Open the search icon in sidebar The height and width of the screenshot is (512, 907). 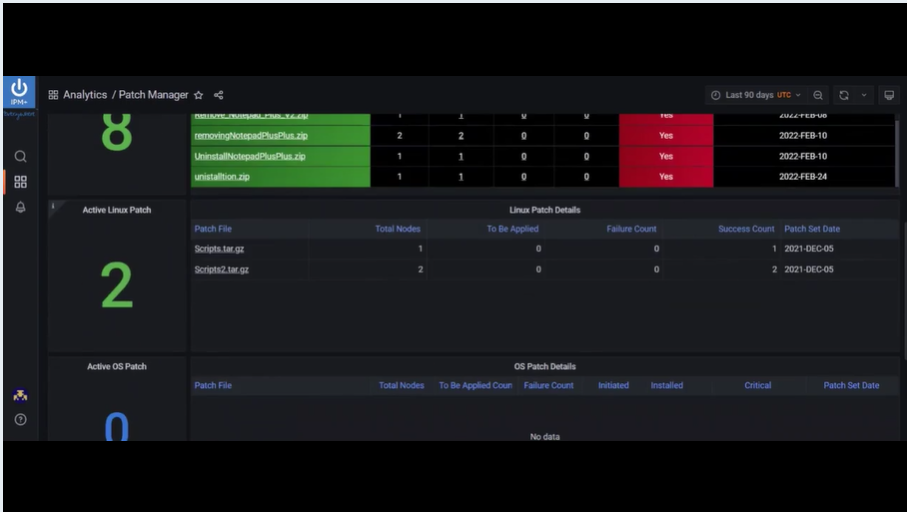pos(20,157)
